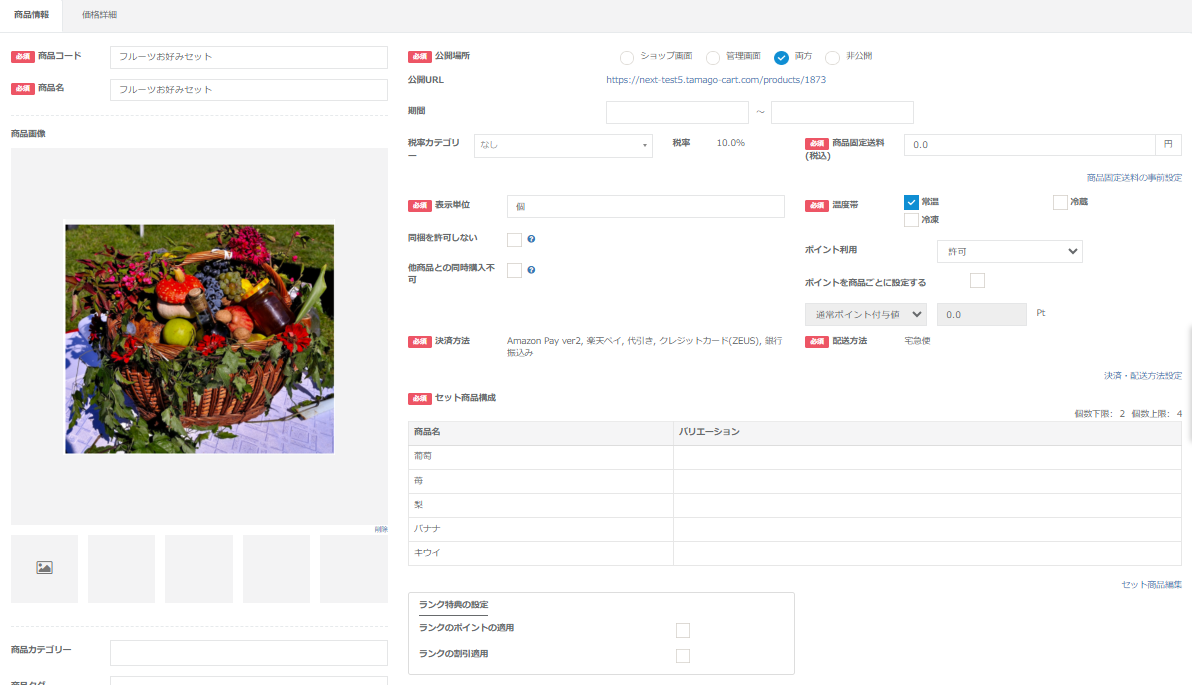Click the 商品コード input field
This screenshot has height=685, width=1192.
point(249,57)
